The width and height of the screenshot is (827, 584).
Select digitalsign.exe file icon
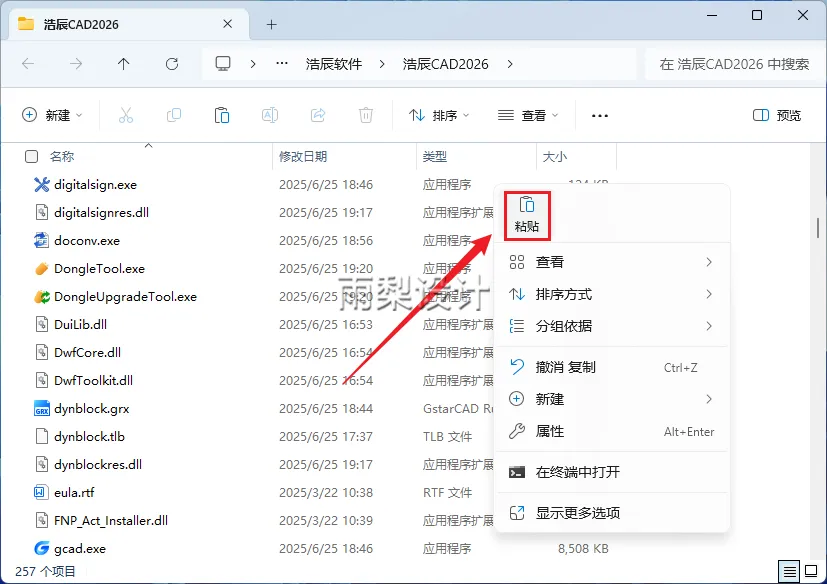point(42,185)
